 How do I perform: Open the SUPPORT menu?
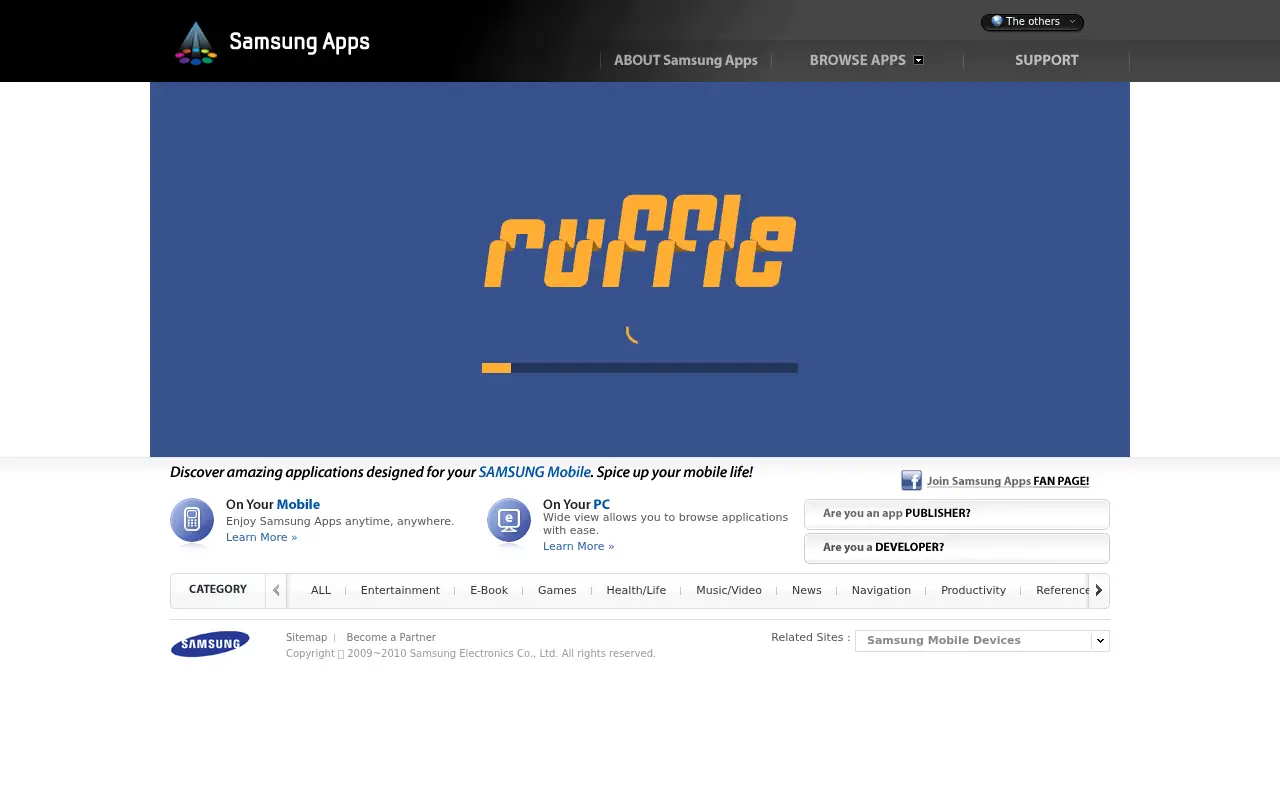point(1047,60)
